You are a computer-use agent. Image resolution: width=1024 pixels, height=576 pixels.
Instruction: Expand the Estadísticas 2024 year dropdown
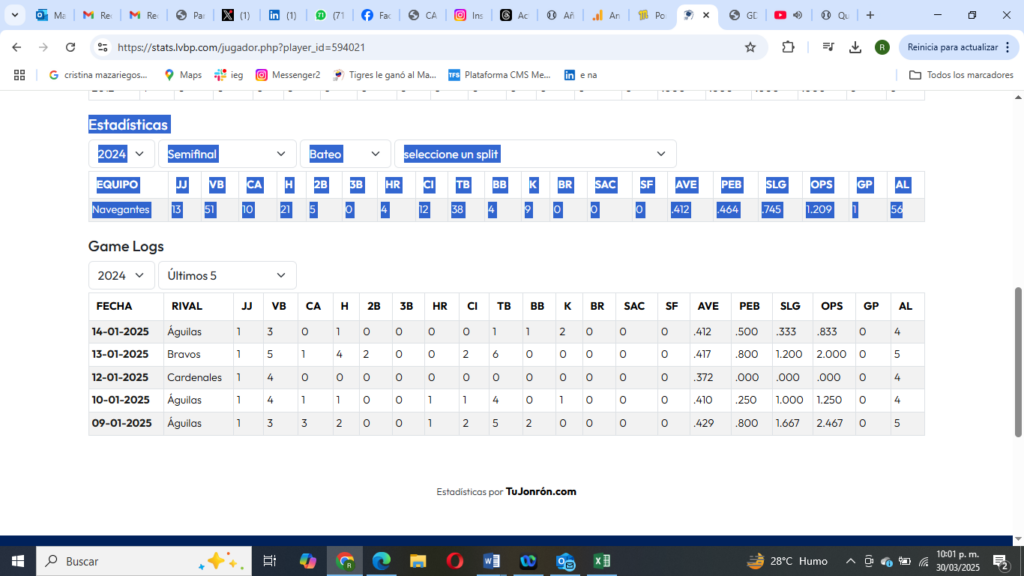click(121, 154)
